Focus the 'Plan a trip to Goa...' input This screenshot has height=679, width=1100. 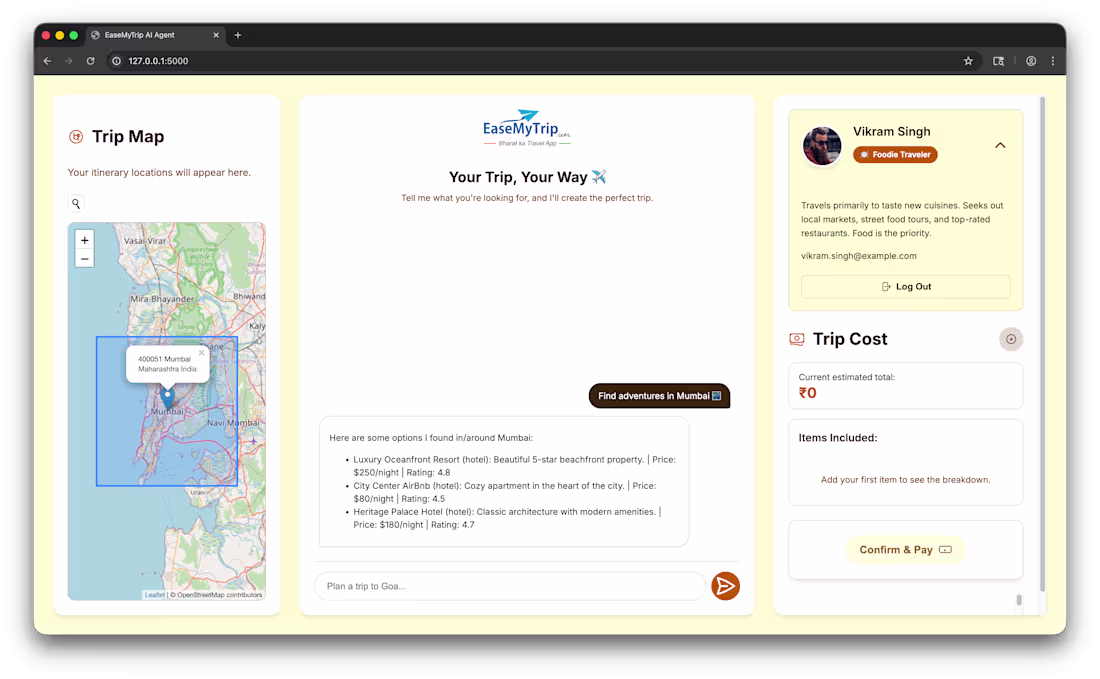pos(510,586)
